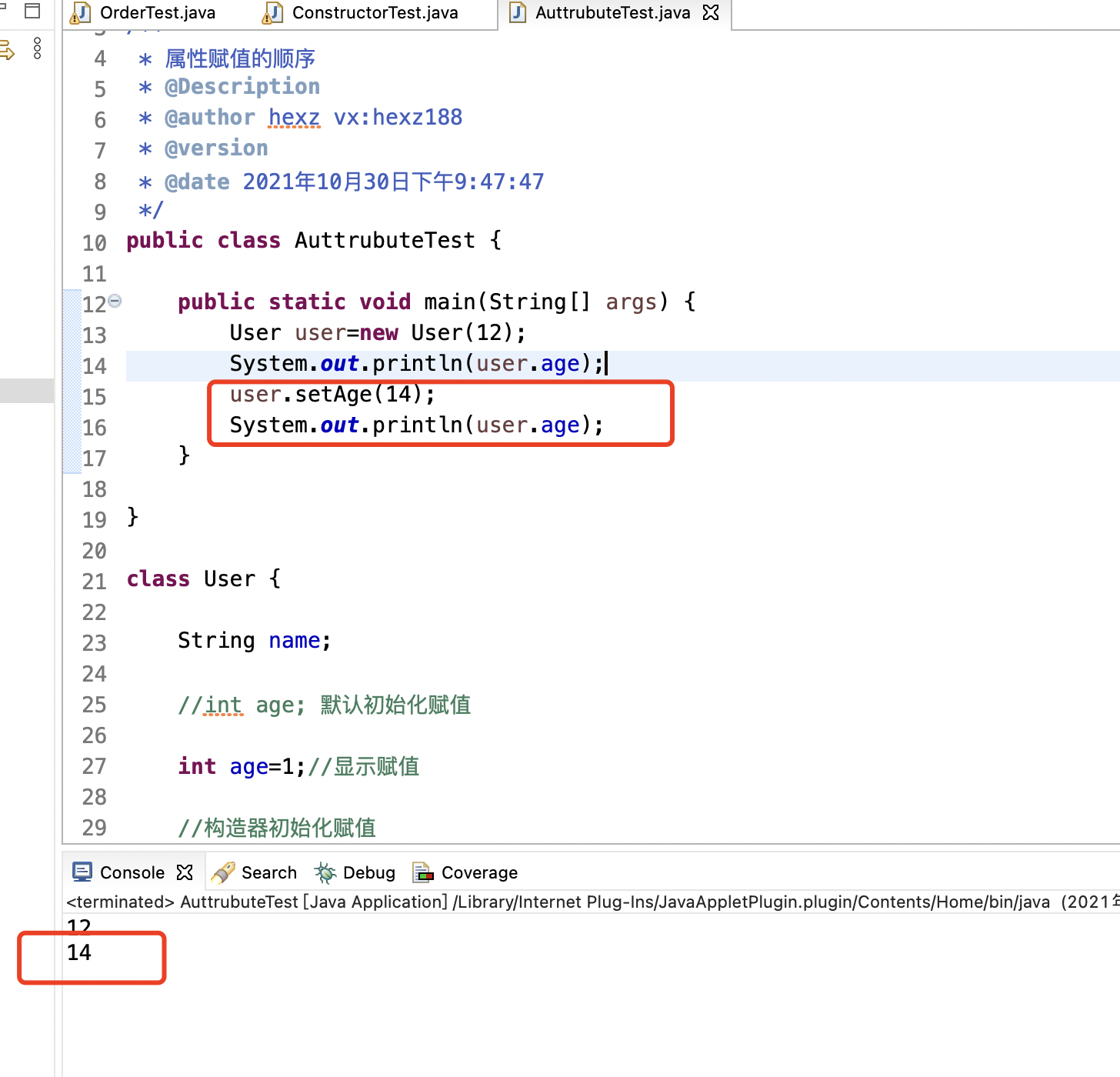Image resolution: width=1120 pixels, height=1077 pixels.
Task: Click the Debug bug icon
Action: coord(325,872)
